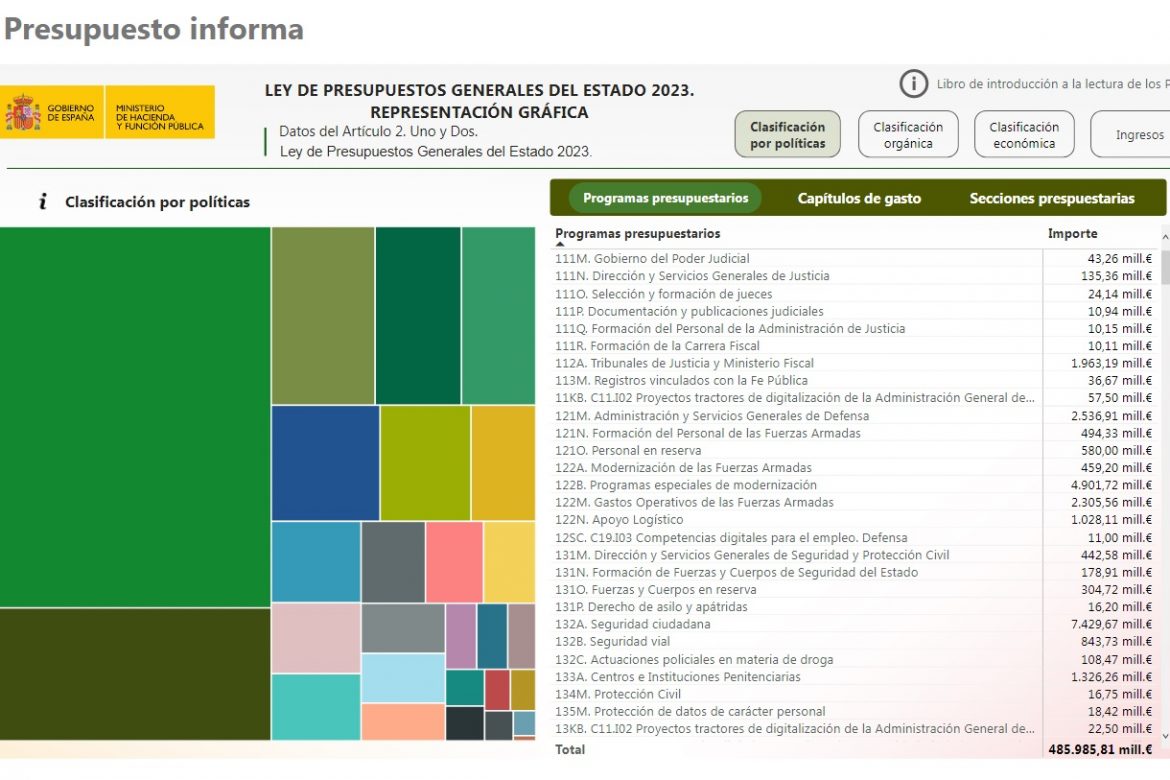The image size is (1170, 780).
Task: Select row 113M. Registros vinculados con la Fe Pública
Action: click(855, 380)
